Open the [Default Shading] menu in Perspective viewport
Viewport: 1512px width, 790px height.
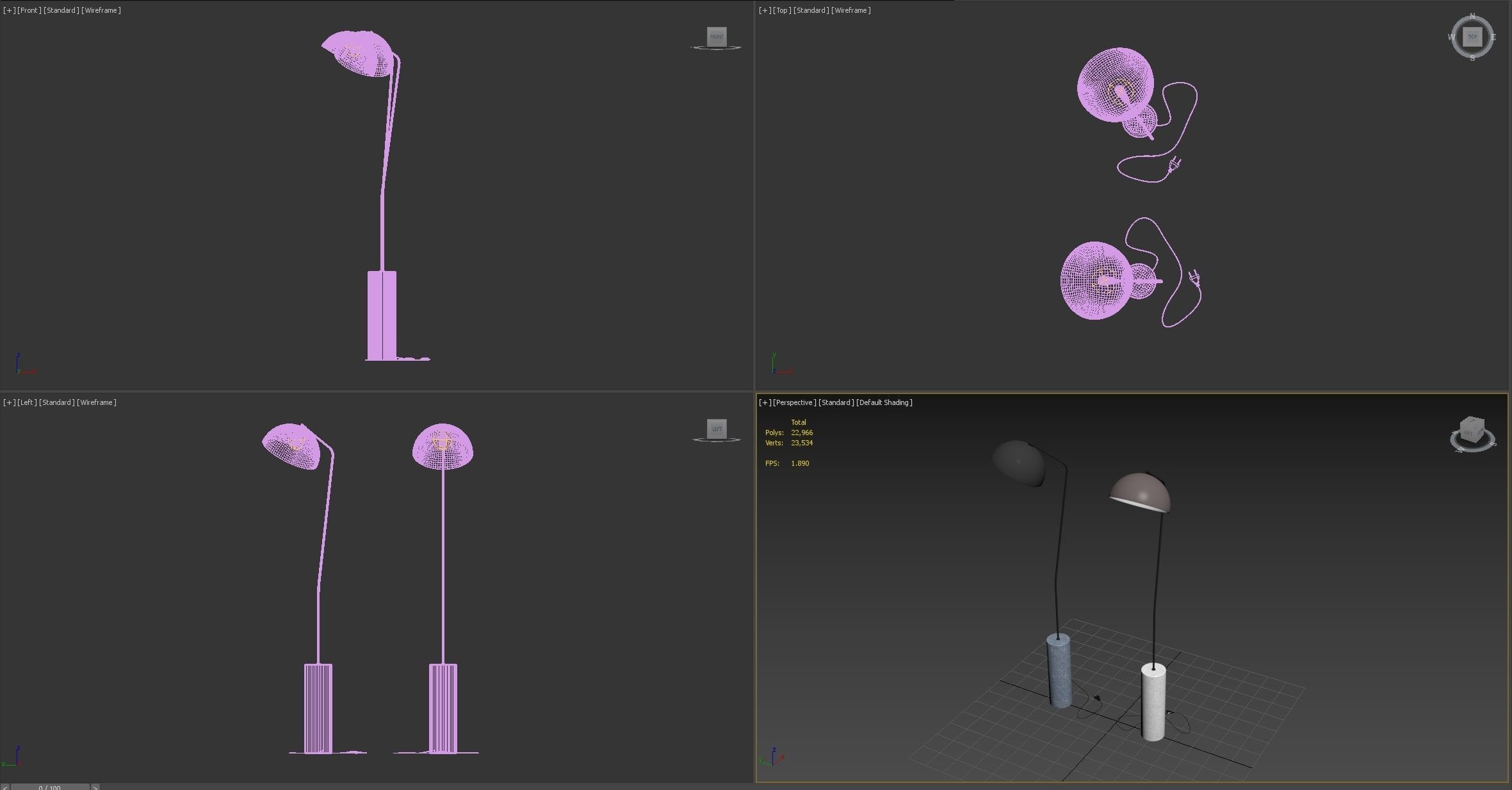coord(884,402)
